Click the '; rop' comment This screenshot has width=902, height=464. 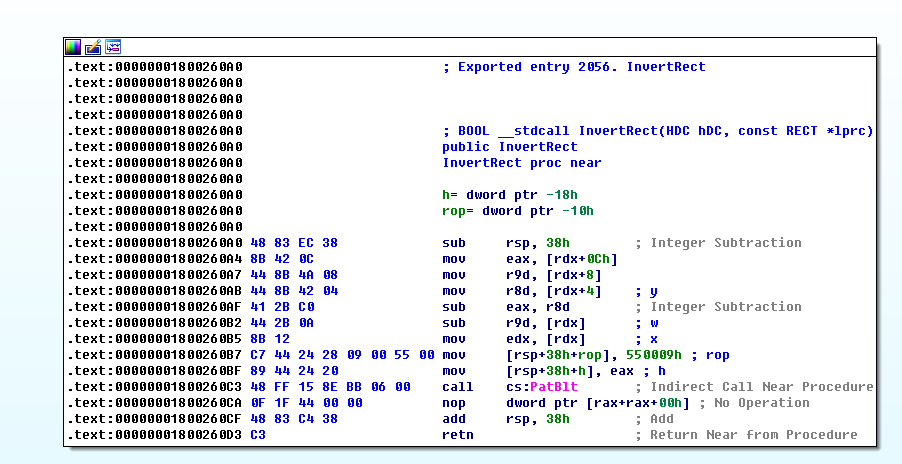710,355
